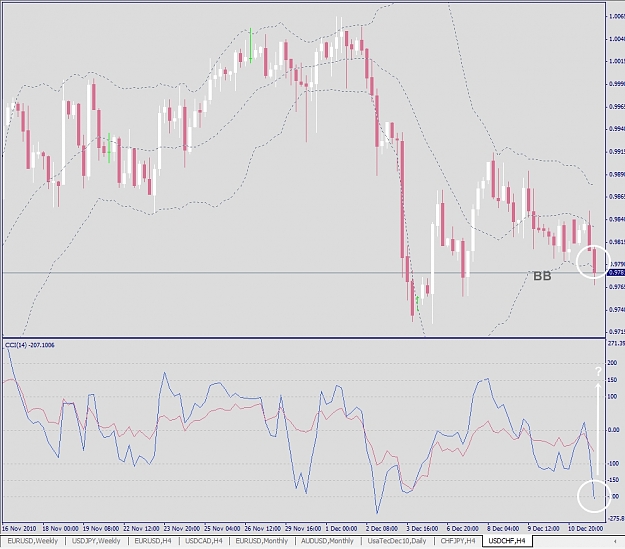Click the 16 Nov 2010 date label
Screen dimensions: 625x549
pyautogui.click(x=19, y=528)
